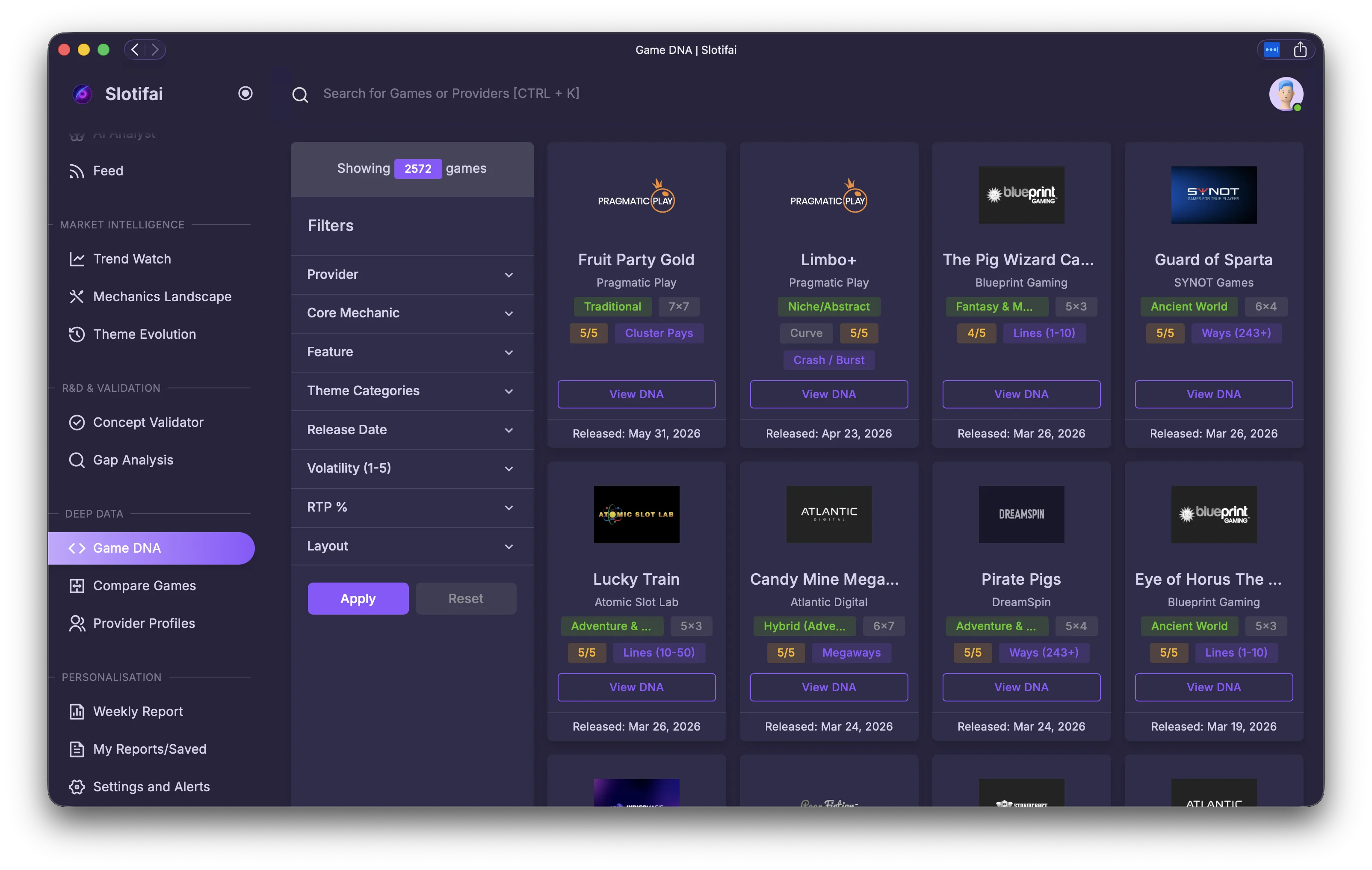This screenshot has height=870, width=1372.
Task: Click the Megaways tag on Candy Mine card
Action: click(851, 653)
